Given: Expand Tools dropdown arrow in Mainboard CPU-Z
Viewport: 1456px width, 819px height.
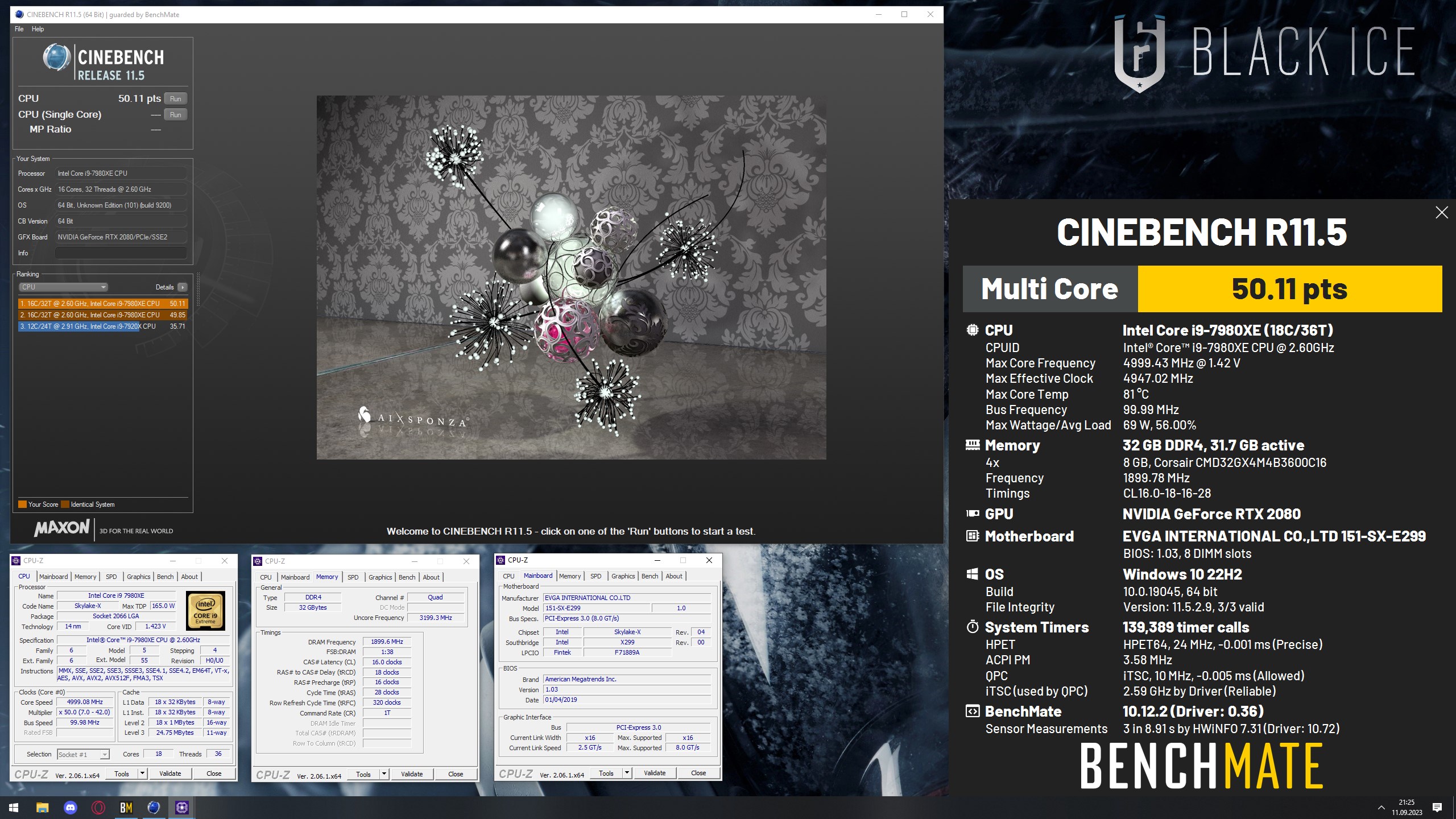Looking at the screenshot, I should pyautogui.click(x=627, y=773).
